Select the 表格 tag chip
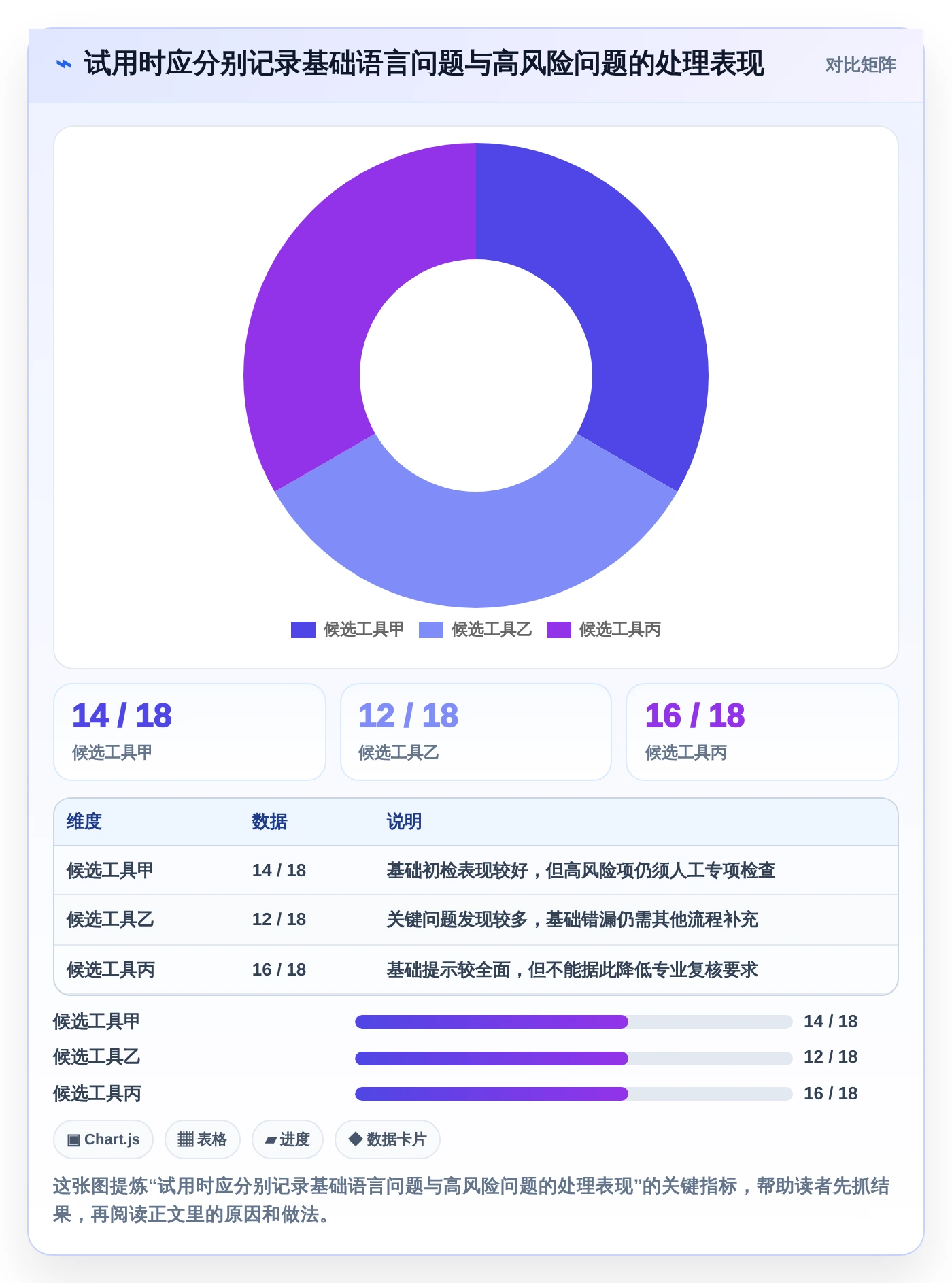Viewport: 952px width, 1283px height. 203,1139
